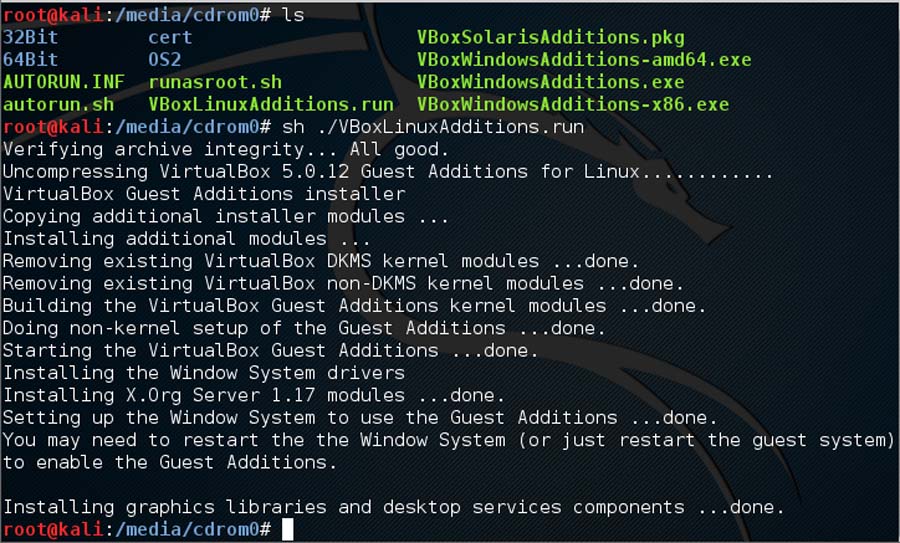Click the 32Bit directory name
Viewport: 900px width, 543px height.
pyautogui.click(x=30, y=38)
